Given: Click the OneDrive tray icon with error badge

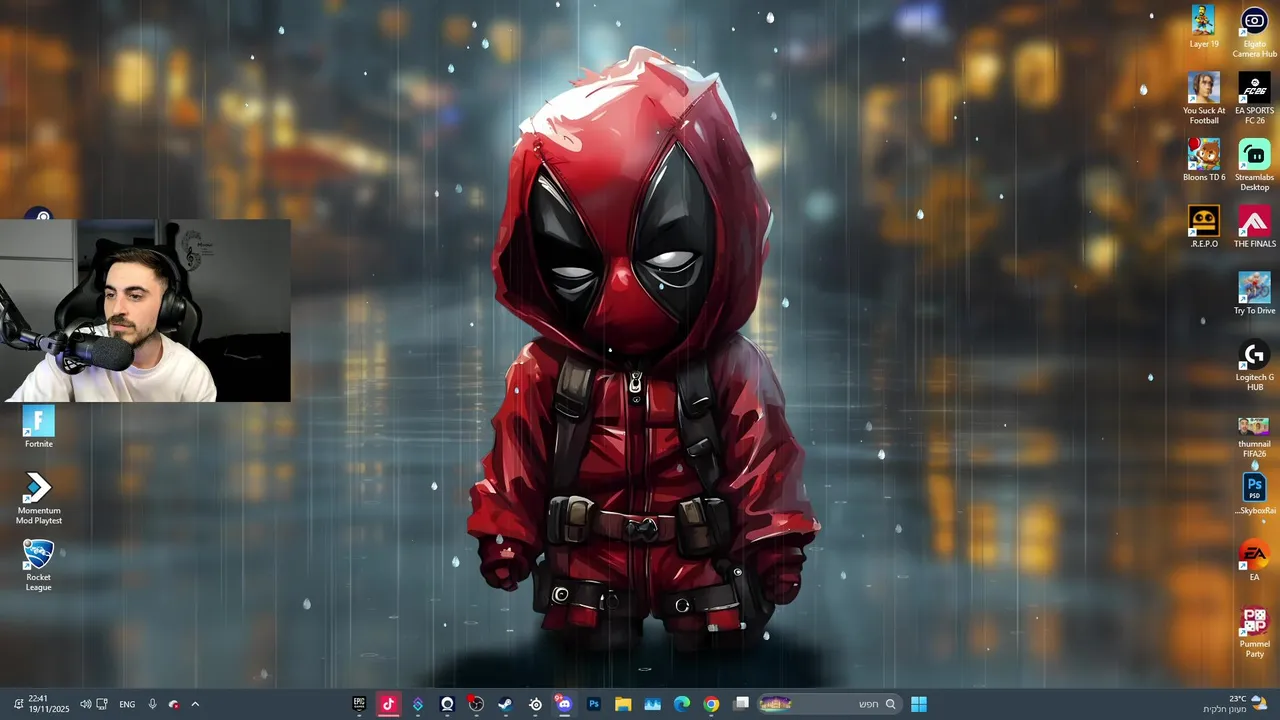Looking at the screenshot, I should tap(174, 704).
